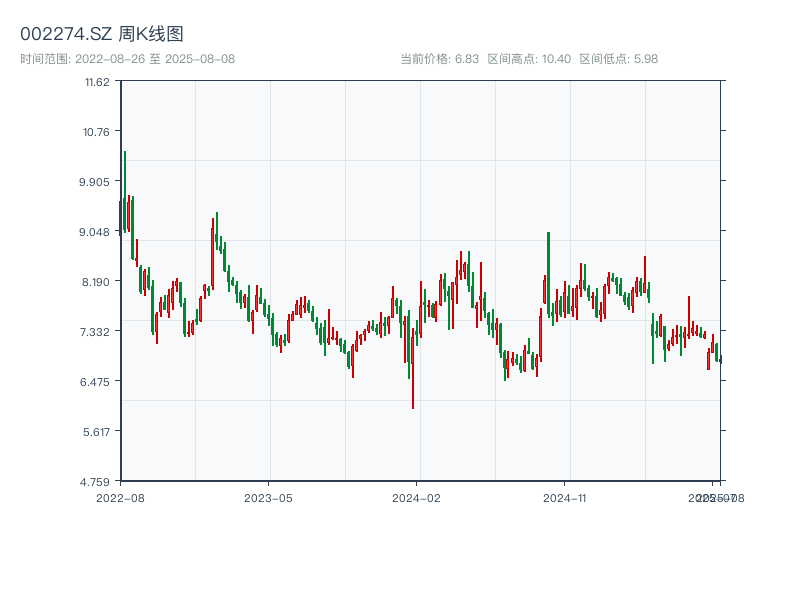Click the 7.332 y-axis price label
Screen dimensions: 800x600
point(96,331)
